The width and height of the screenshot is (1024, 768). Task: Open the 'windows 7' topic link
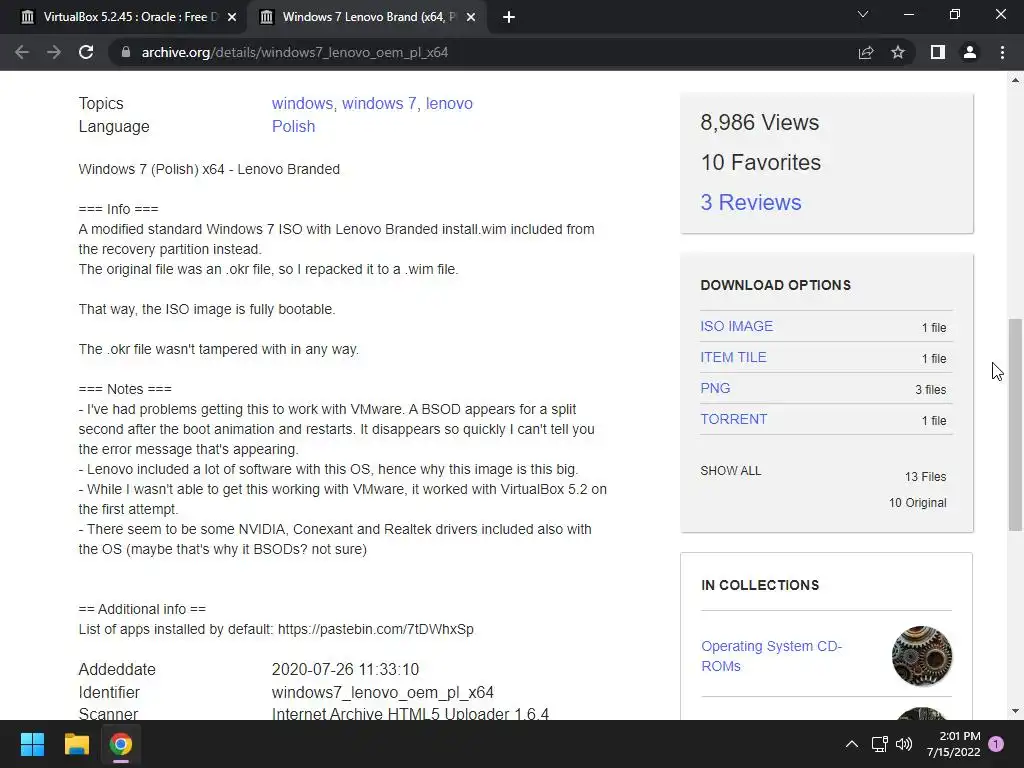[x=379, y=103]
